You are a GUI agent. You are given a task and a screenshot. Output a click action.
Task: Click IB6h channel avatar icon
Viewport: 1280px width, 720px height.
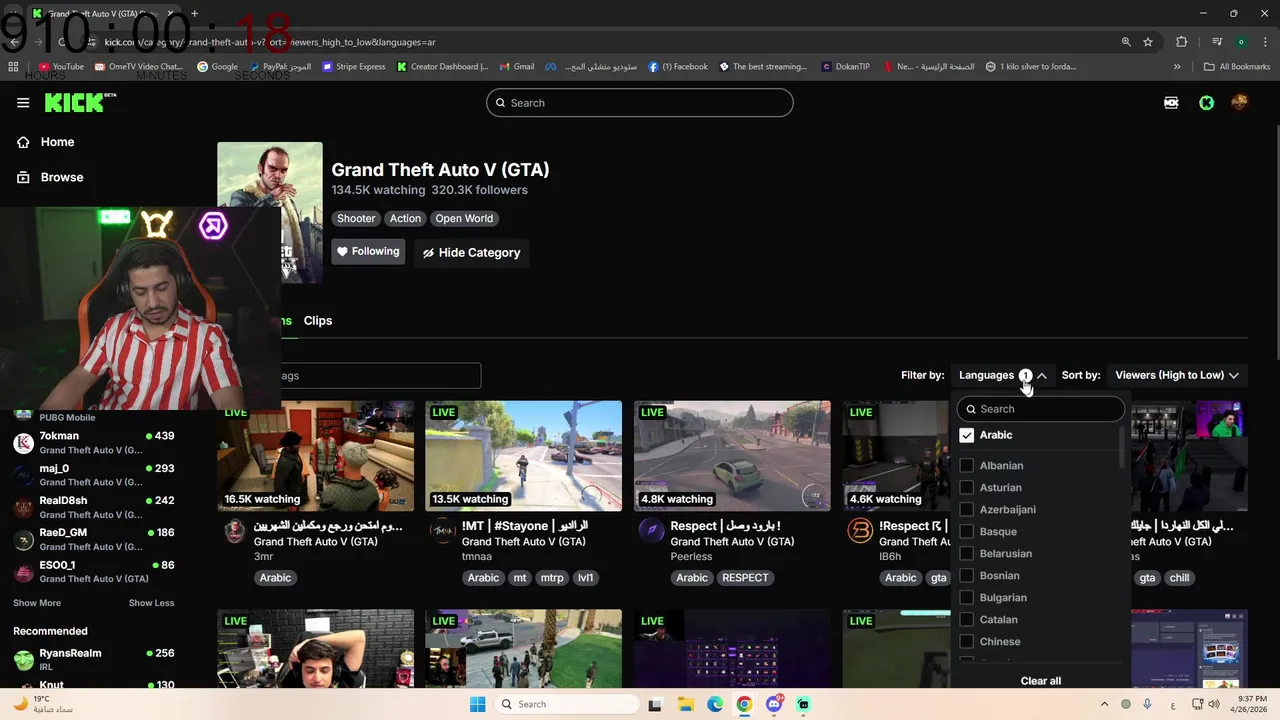(860, 531)
